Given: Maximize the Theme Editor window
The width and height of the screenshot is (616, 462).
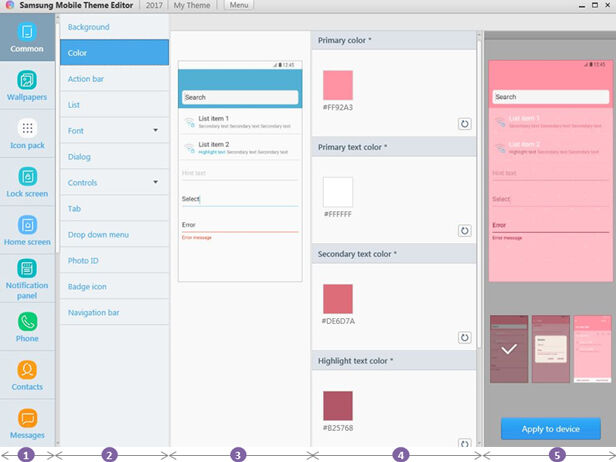Looking at the screenshot, I should 595,5.
